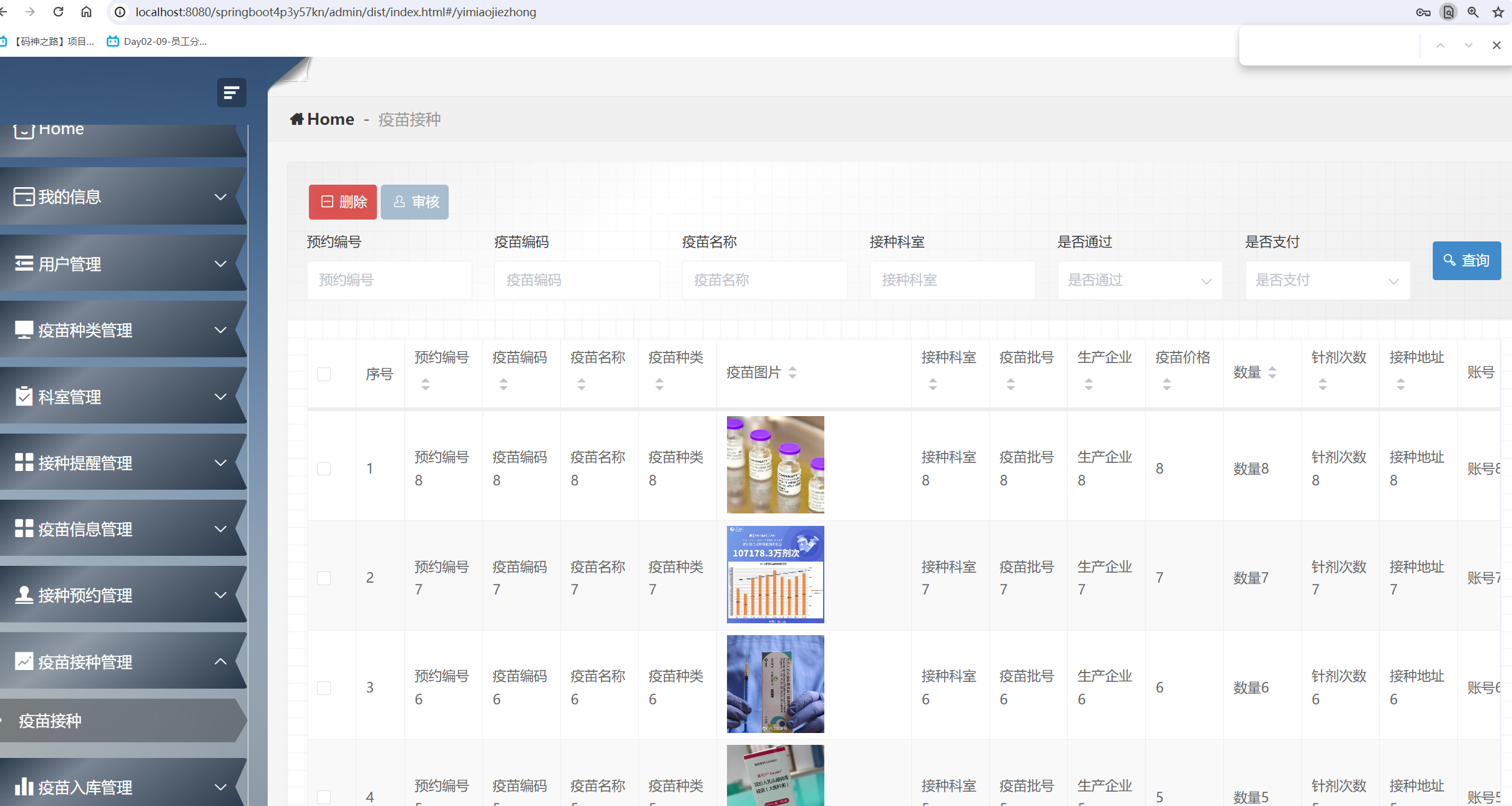
Task: Open row 3 syringe vaccine thumbnail
Action: [775, 684]
